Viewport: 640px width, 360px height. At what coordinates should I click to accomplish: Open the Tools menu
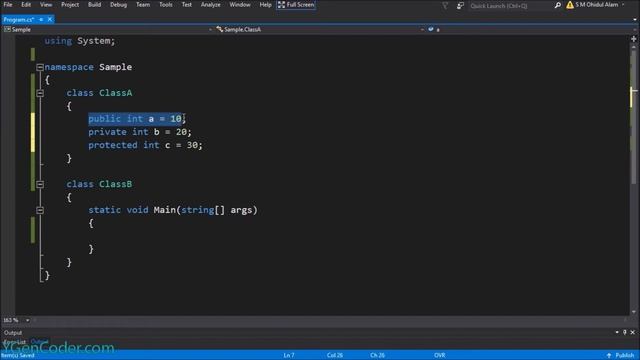point(165,5)
